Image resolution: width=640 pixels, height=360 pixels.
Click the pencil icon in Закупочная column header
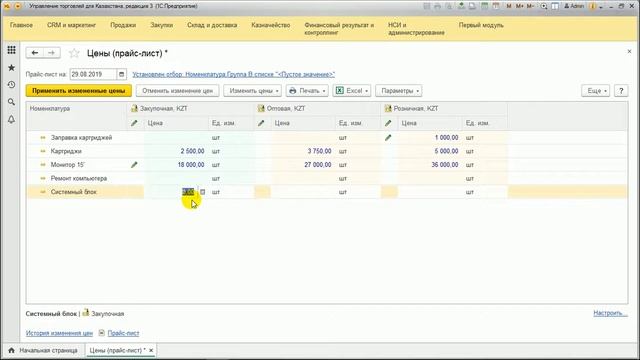point(134,123)
